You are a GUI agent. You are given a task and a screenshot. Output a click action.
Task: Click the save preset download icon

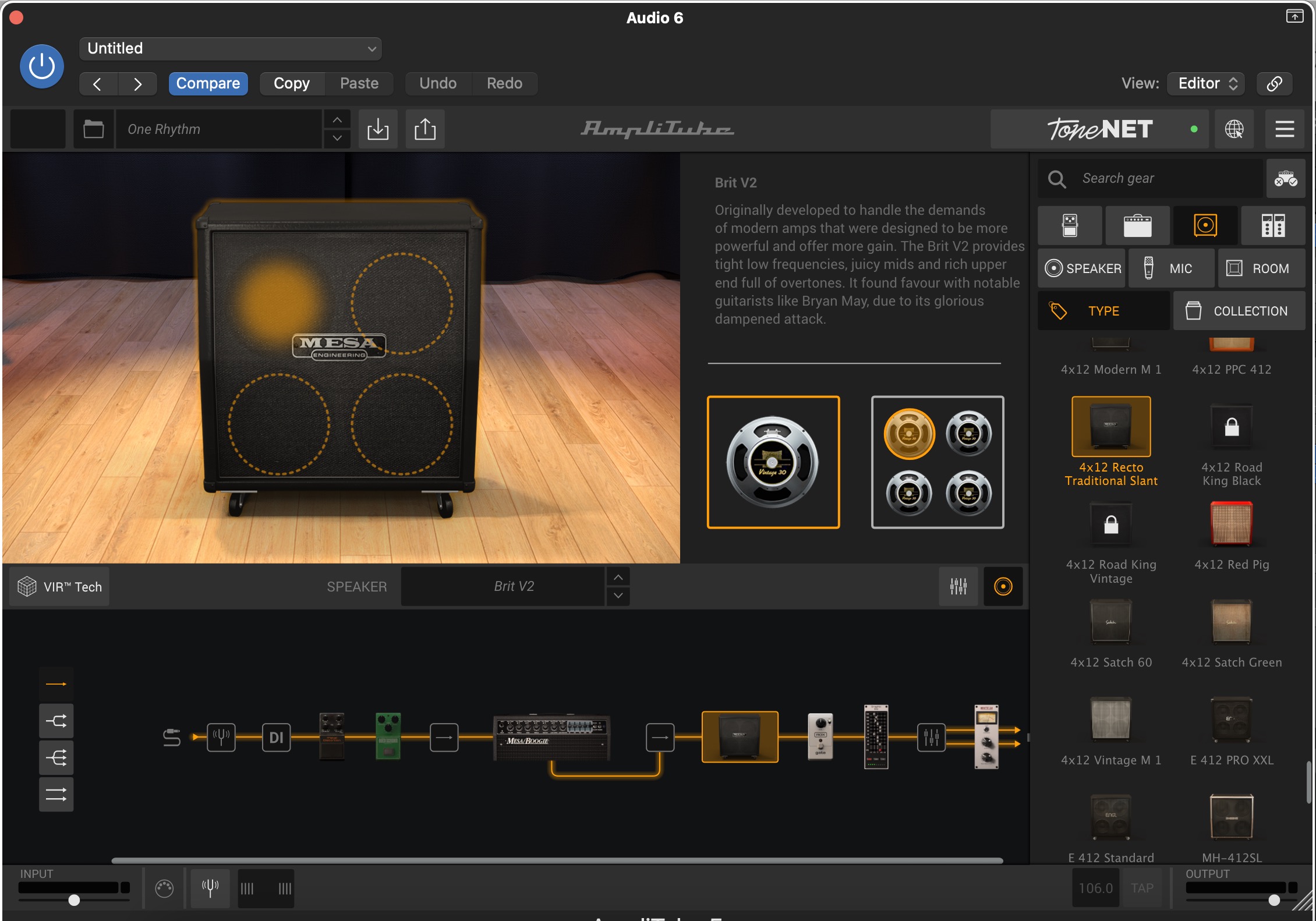[x=378, y=129]
